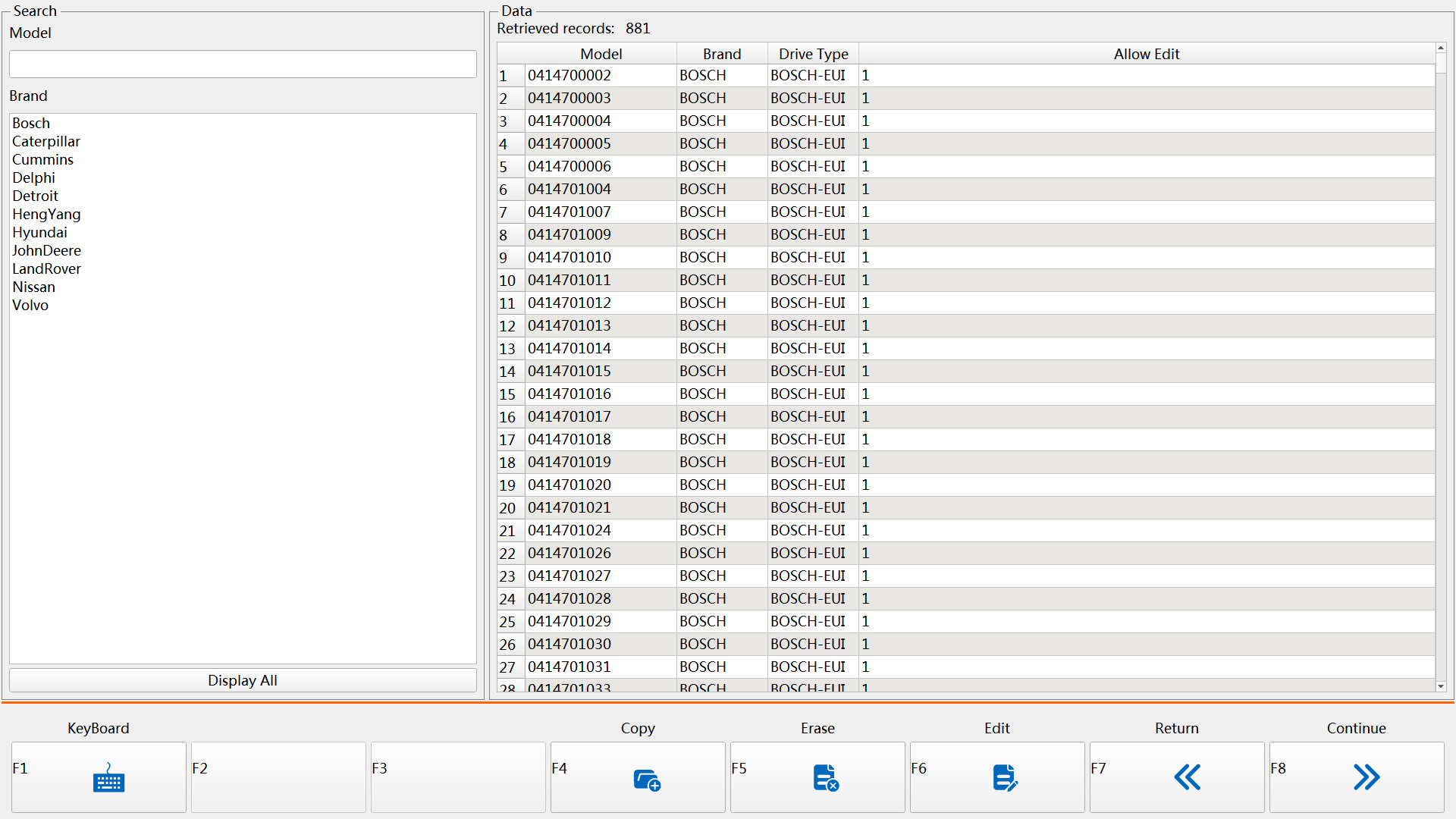
Task: Click the Erase F5 icon
Action: tap(825, 778)
